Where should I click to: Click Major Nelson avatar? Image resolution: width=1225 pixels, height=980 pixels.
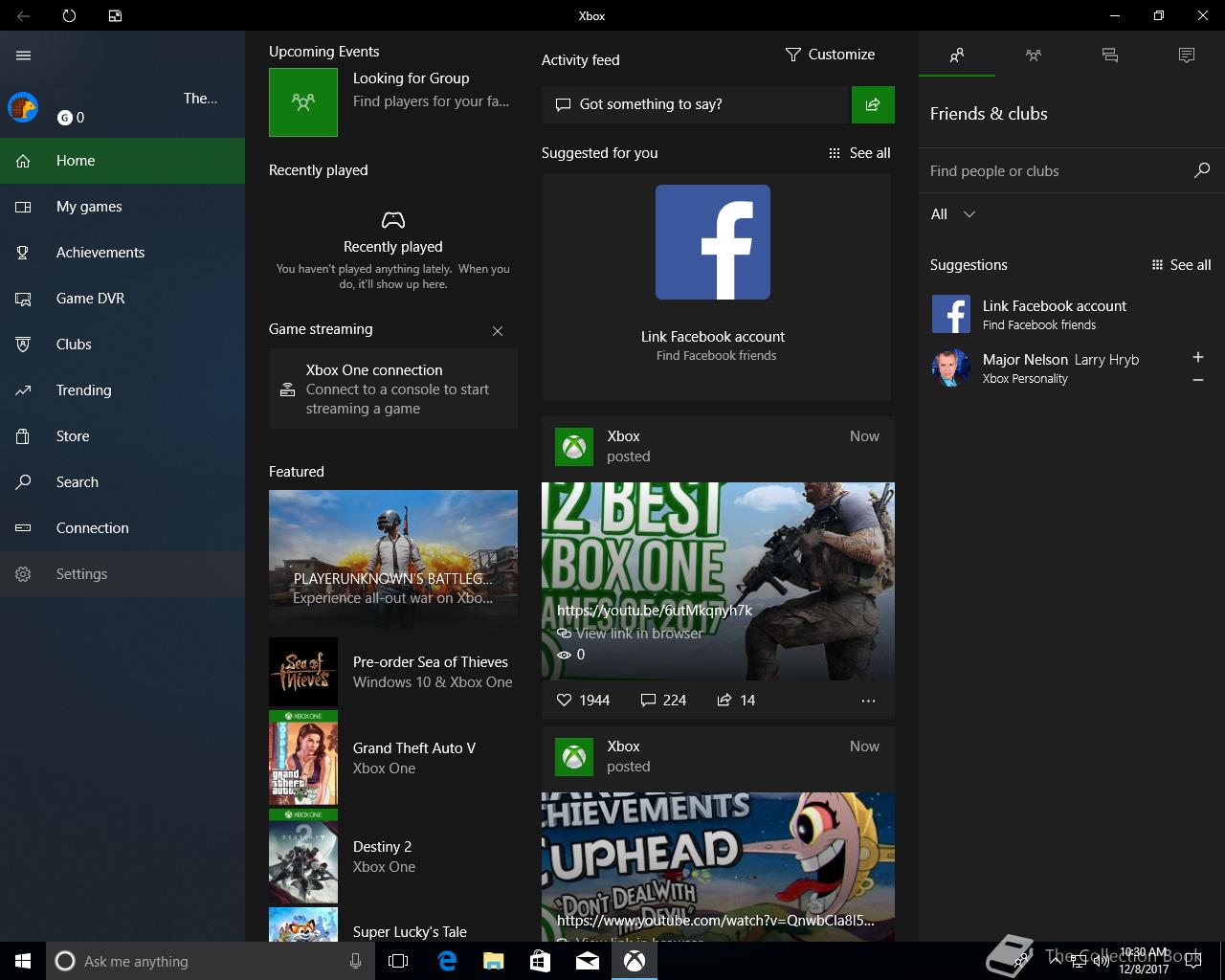951,367
